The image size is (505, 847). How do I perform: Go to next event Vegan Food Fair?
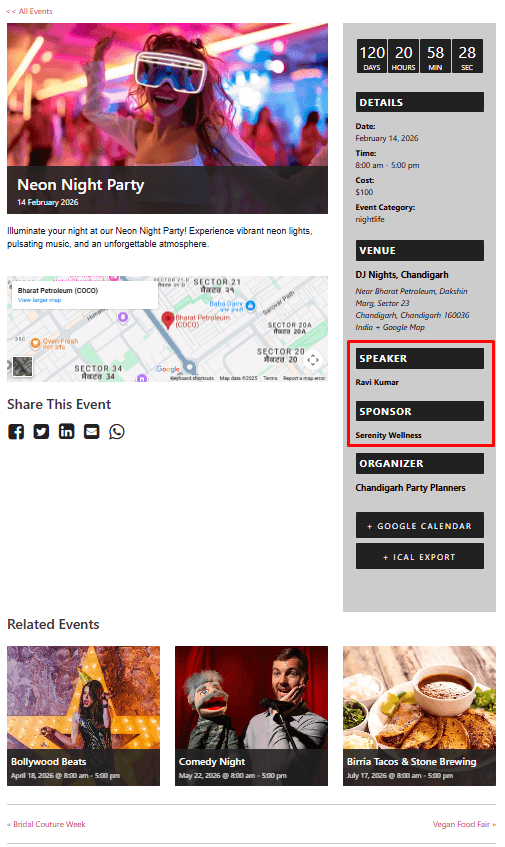tap(464, 824)
